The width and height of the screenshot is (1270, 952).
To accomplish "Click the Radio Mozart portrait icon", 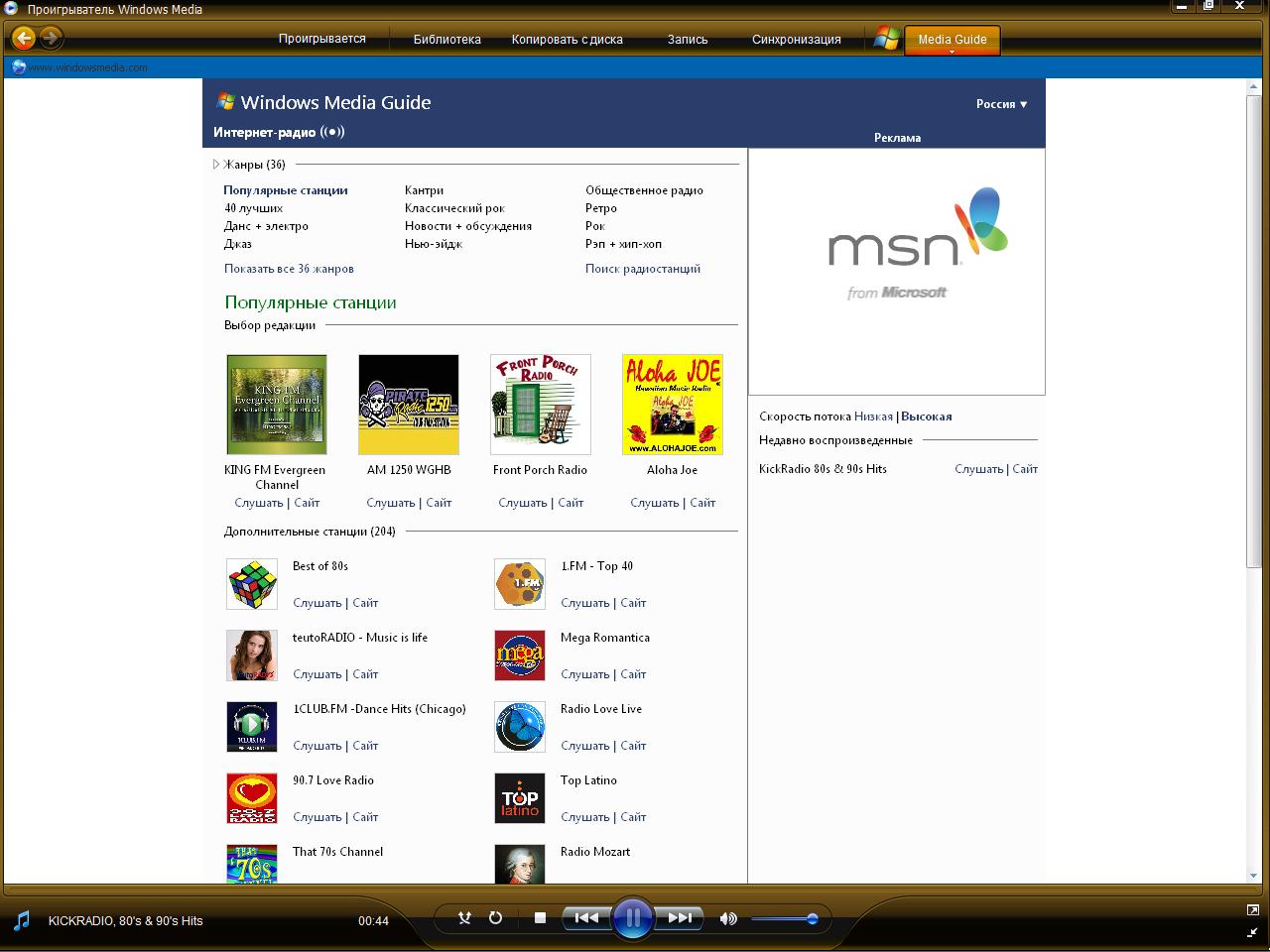I will (x=520, y=864).
